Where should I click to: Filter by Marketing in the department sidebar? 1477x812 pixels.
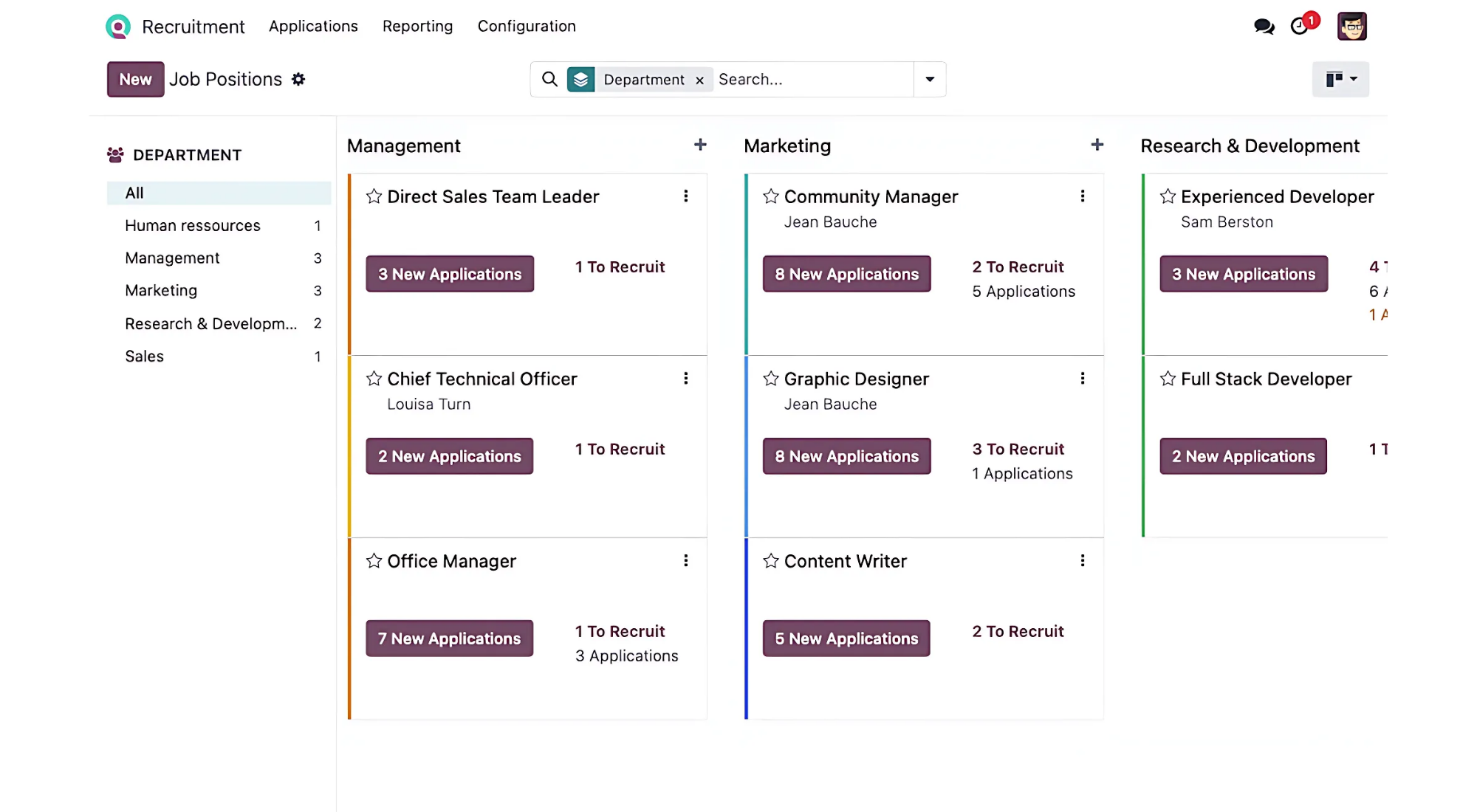click(x=161, y=291)
